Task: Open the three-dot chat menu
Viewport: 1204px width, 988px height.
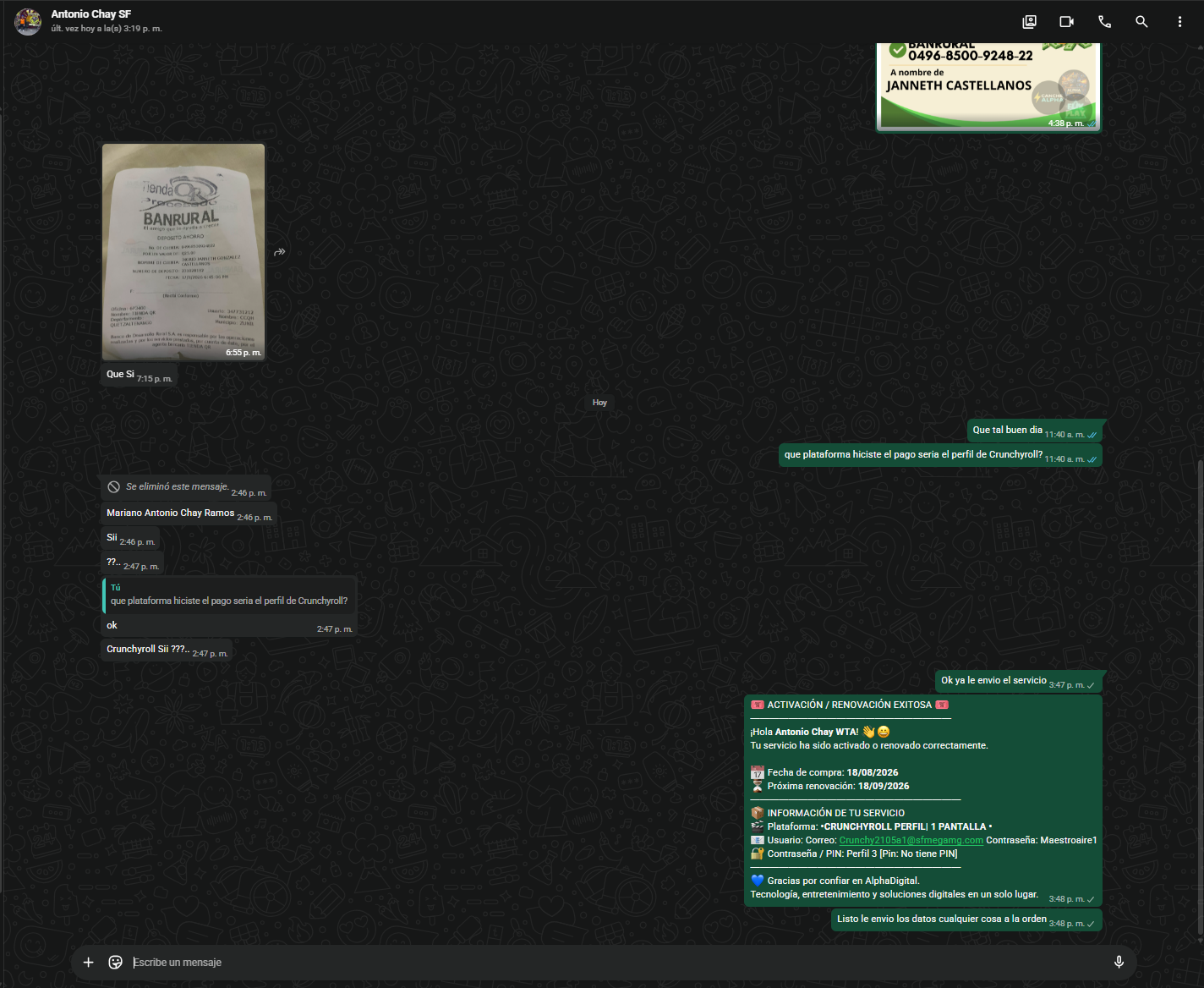Action: pyautogui.click(x=1179, y=22)
